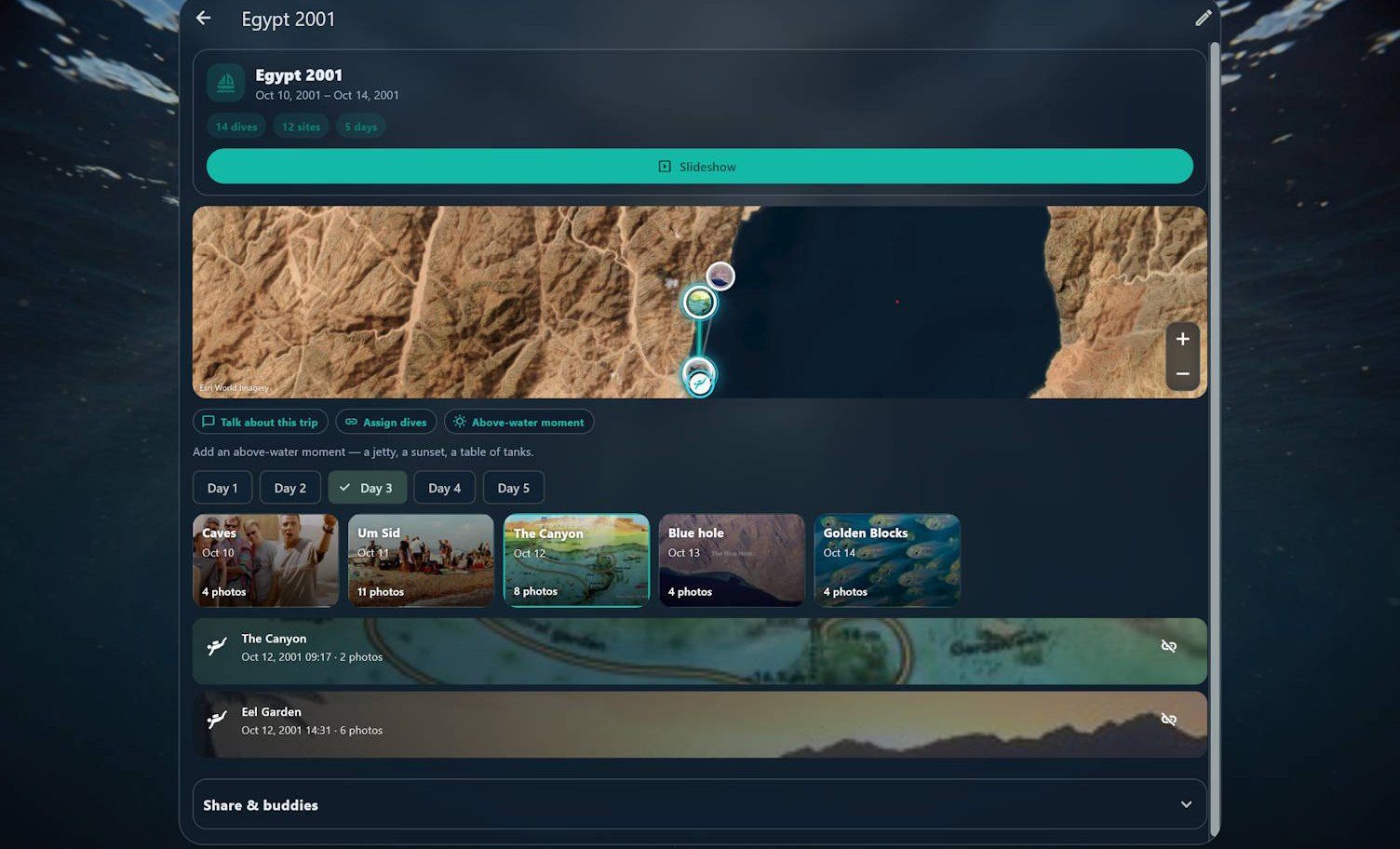Toggle the Day 1 filter chip
Image resolution: width=1400 pixels, height=849 pixels.
coord(222,488)
